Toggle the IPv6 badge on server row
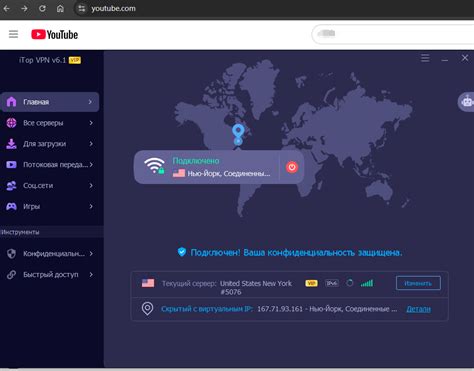This screenshot has width=474, height=371. point(332,283)
